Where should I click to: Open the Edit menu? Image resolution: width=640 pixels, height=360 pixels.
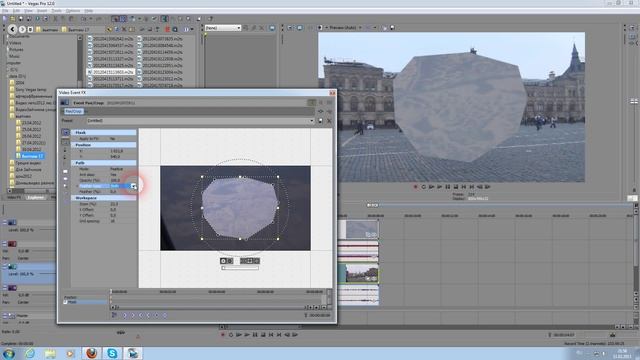17,11
